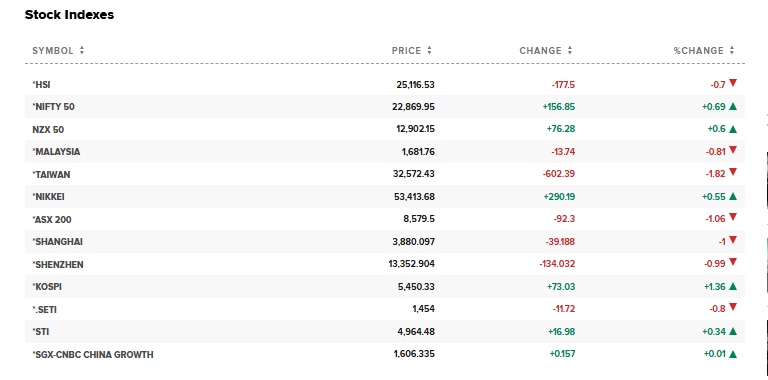Click SETI percent change -0.8
The height and width of the screenshot is (380, 768).
718,309
